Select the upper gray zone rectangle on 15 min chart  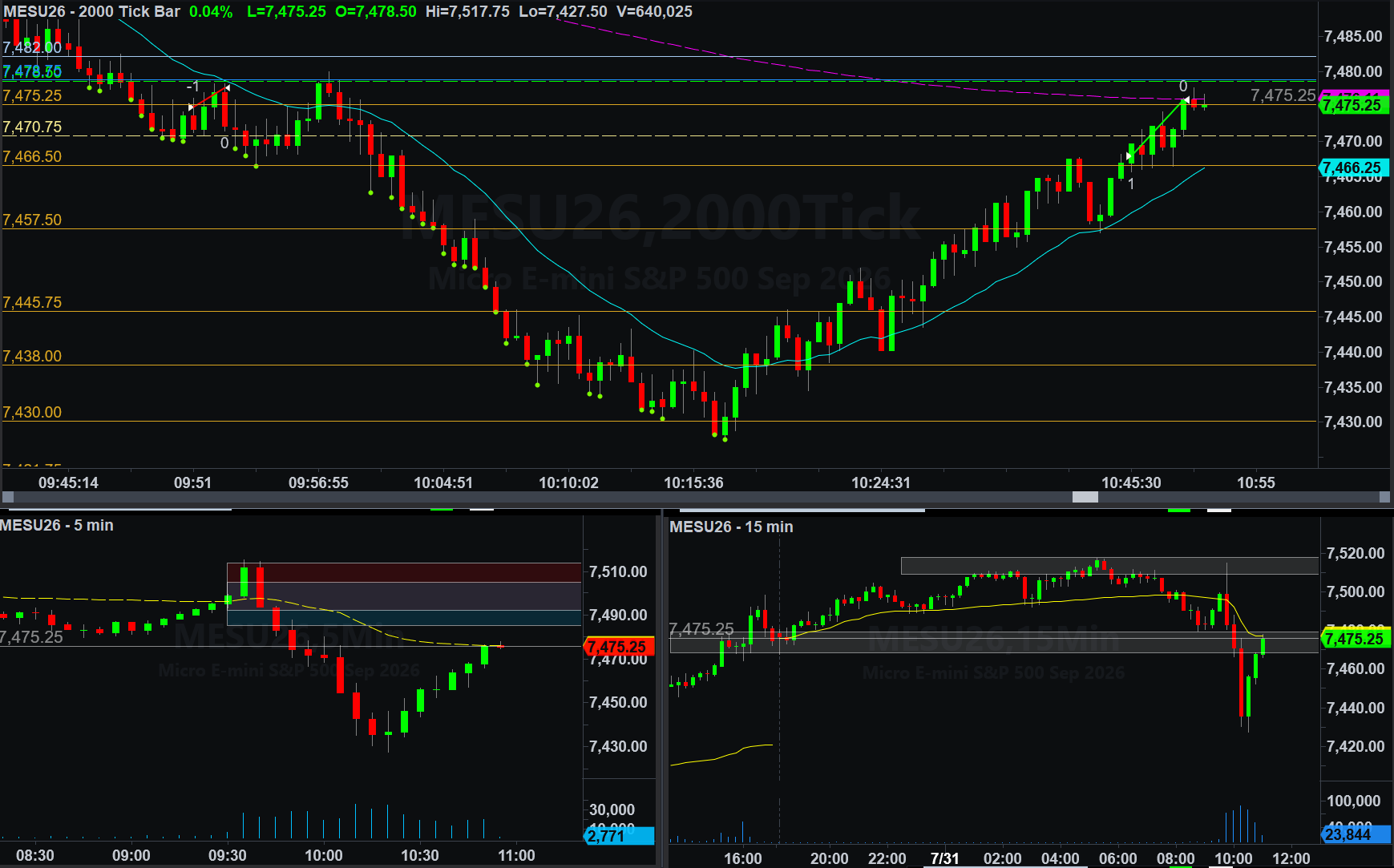click(x=1109, y=566)
